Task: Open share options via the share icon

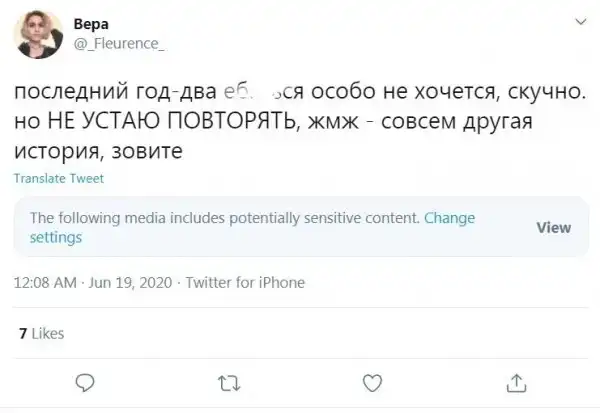Action: click(x=516, y=382)
